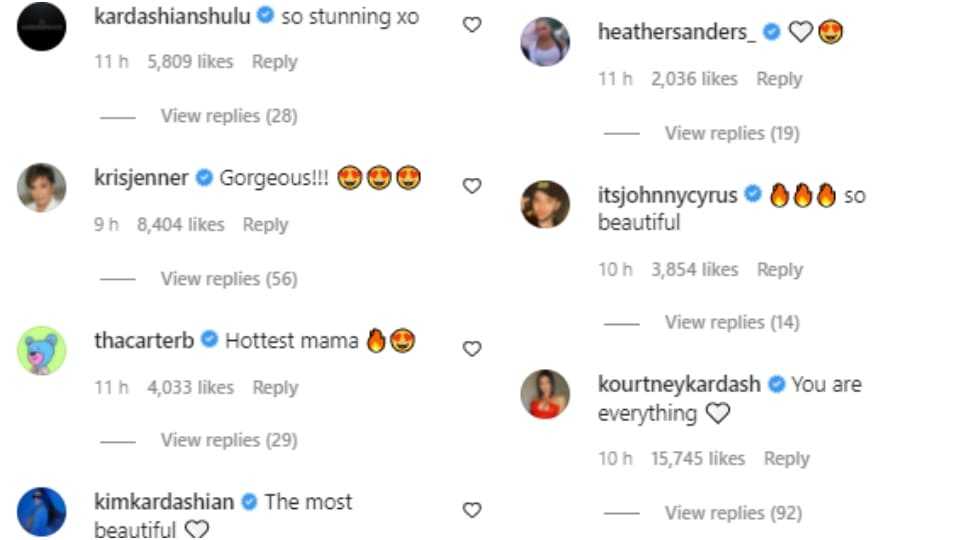This screenshot has height=540, width=960.
Task: Expand View replies (14) under itsjohnnycyrus
Action: (732, 322)
